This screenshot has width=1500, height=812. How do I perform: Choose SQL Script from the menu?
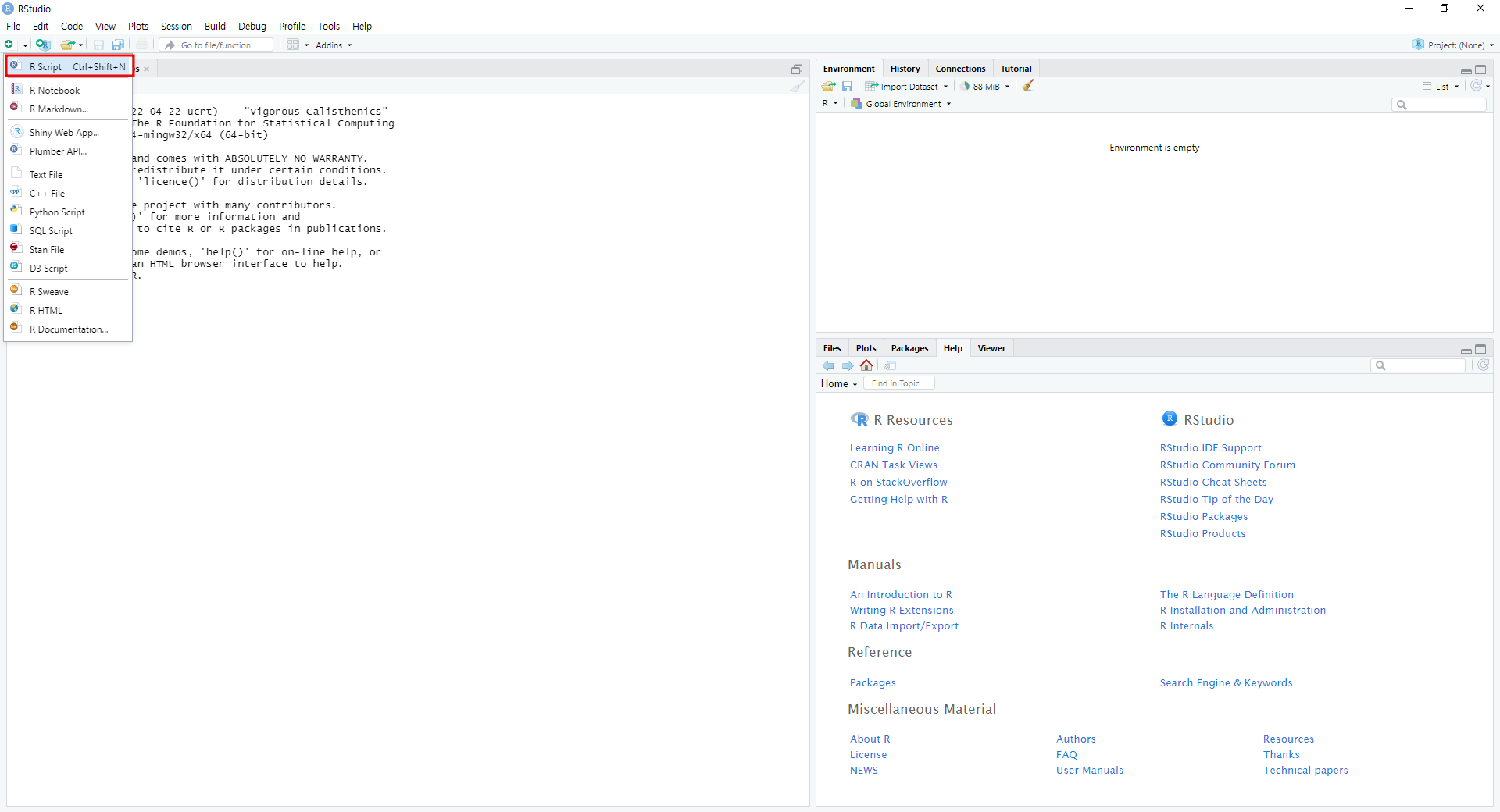[x=69, y=230]
